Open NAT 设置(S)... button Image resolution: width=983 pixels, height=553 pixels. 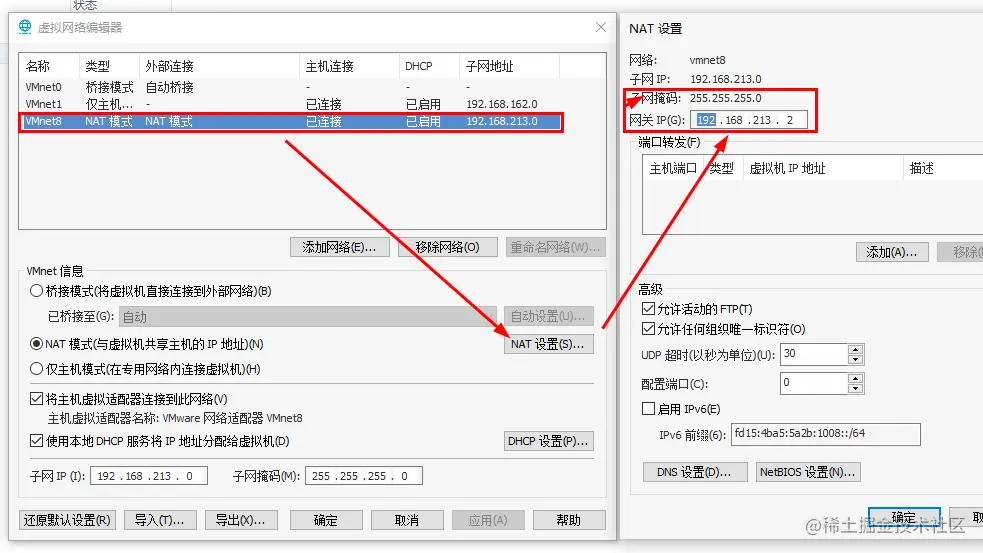tap(549, 344)
